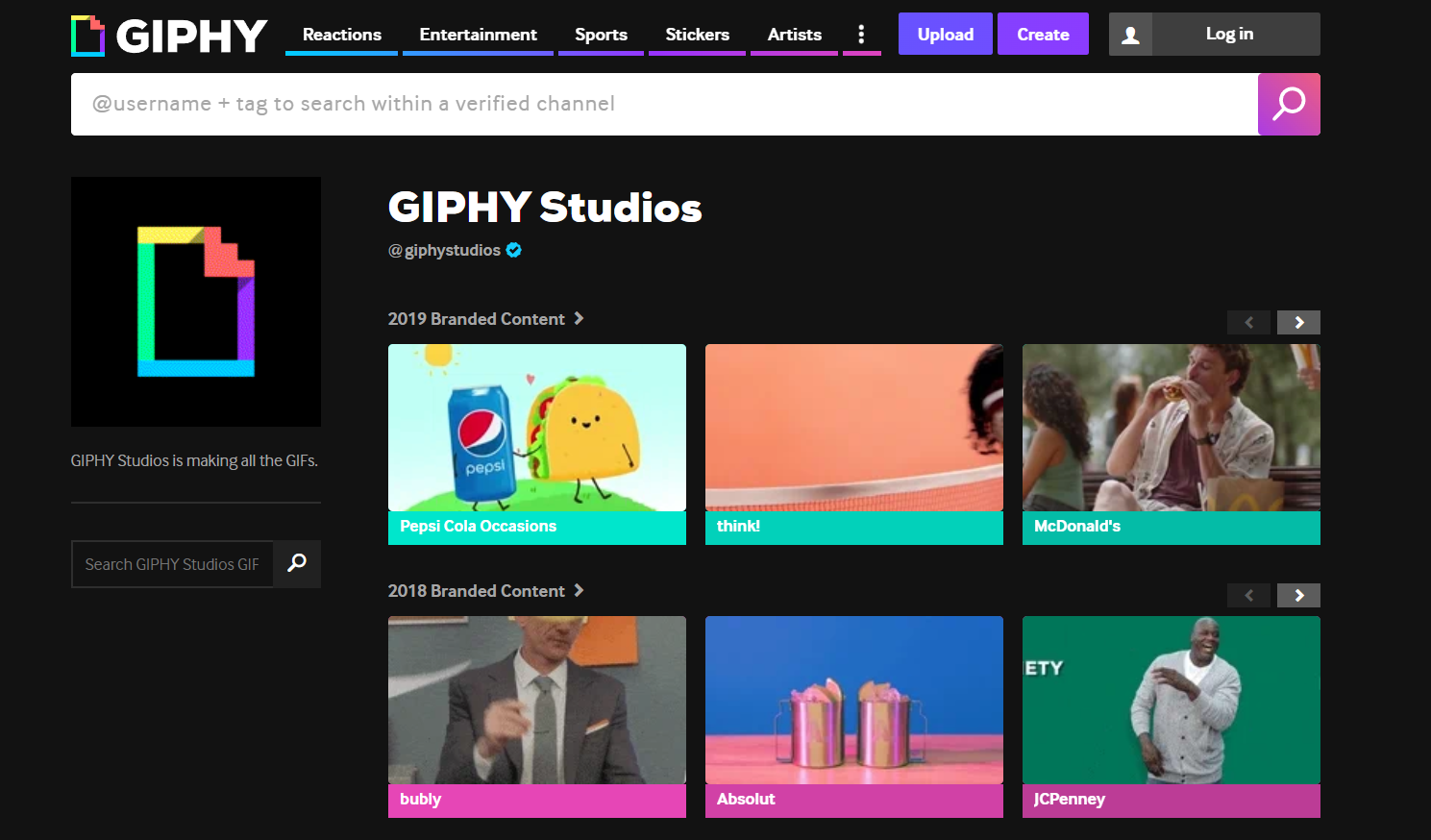Click the Absolut caption label

click(854, 801)
